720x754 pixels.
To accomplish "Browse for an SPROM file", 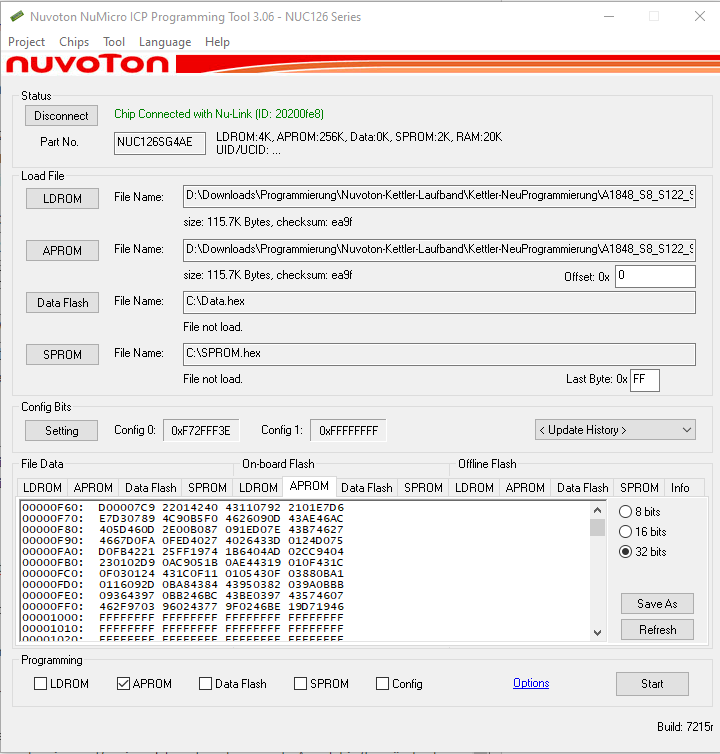I will point(63,354).
